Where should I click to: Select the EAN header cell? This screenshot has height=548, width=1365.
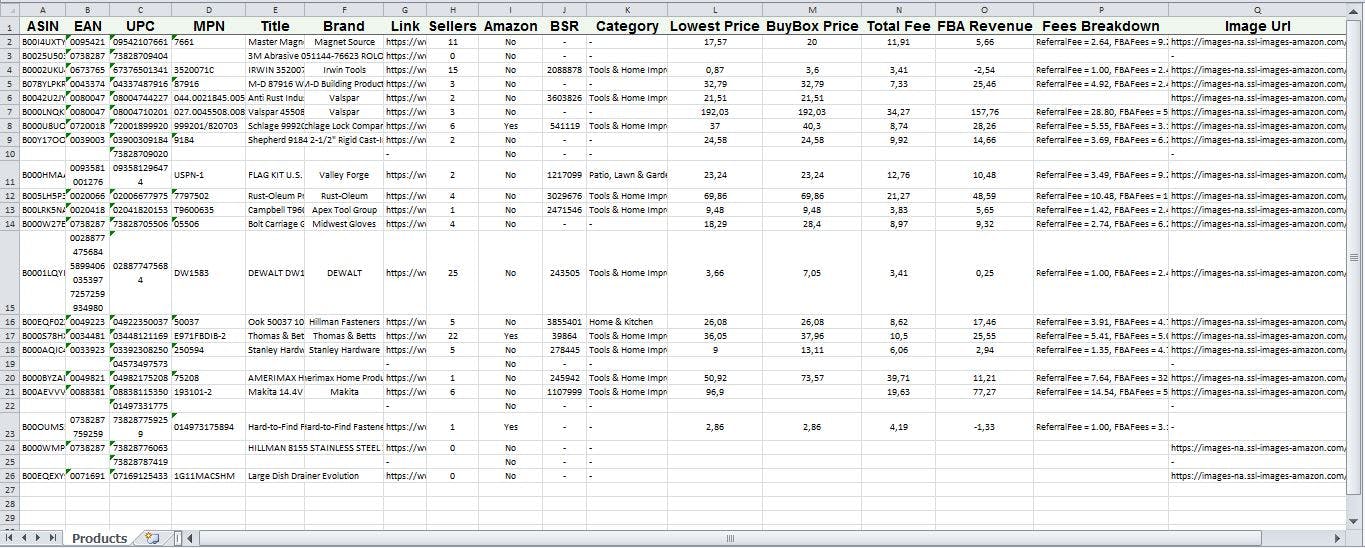tap(88, 26)
